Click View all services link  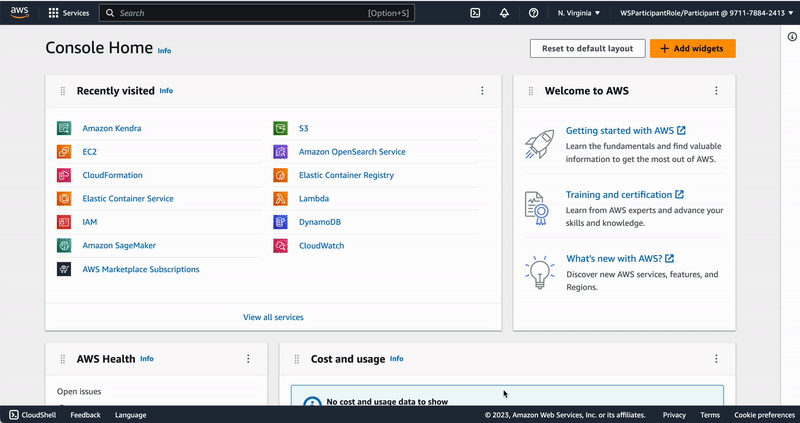(273, 317)
